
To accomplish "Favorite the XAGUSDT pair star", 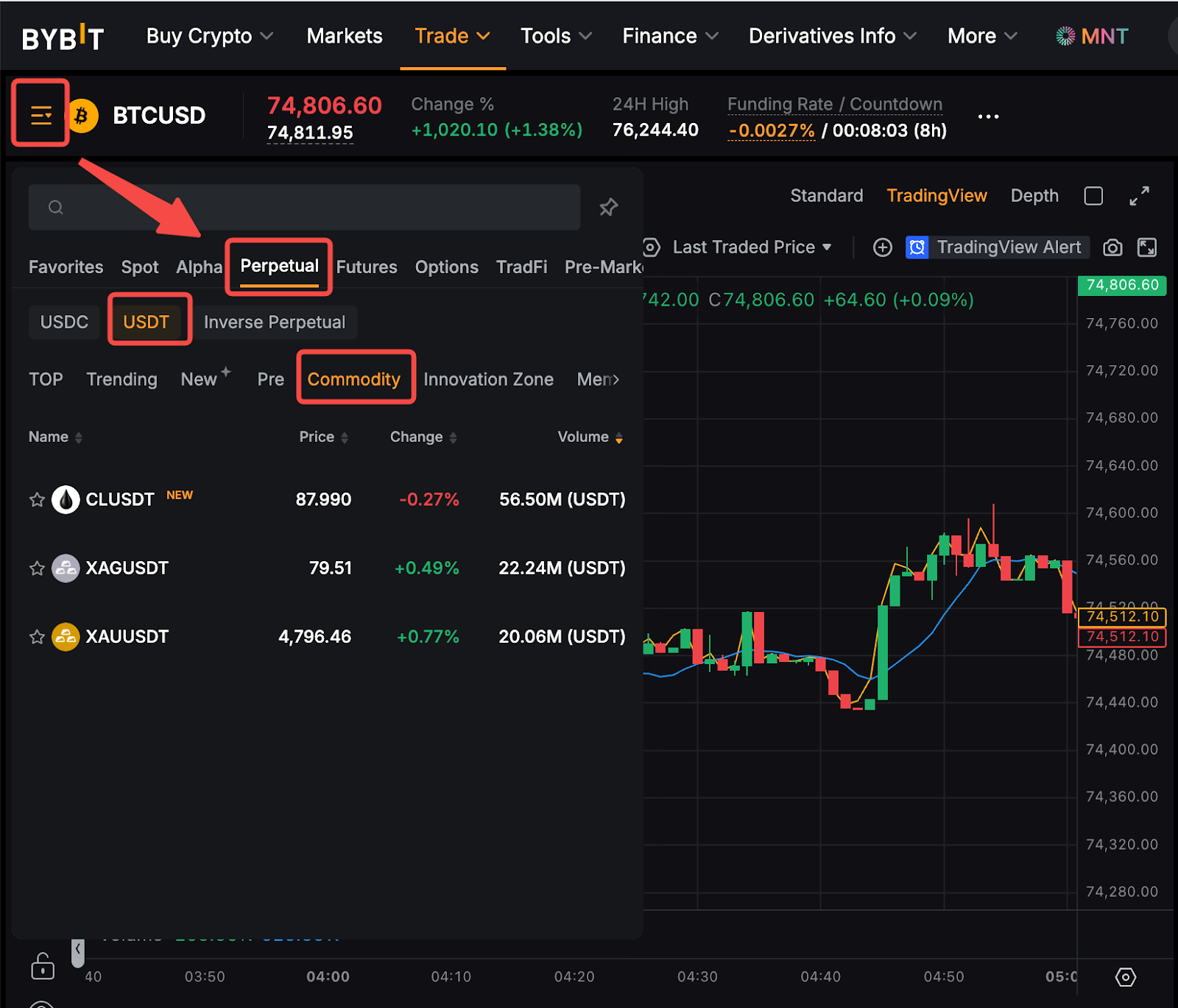I will (x=37, y=568).
